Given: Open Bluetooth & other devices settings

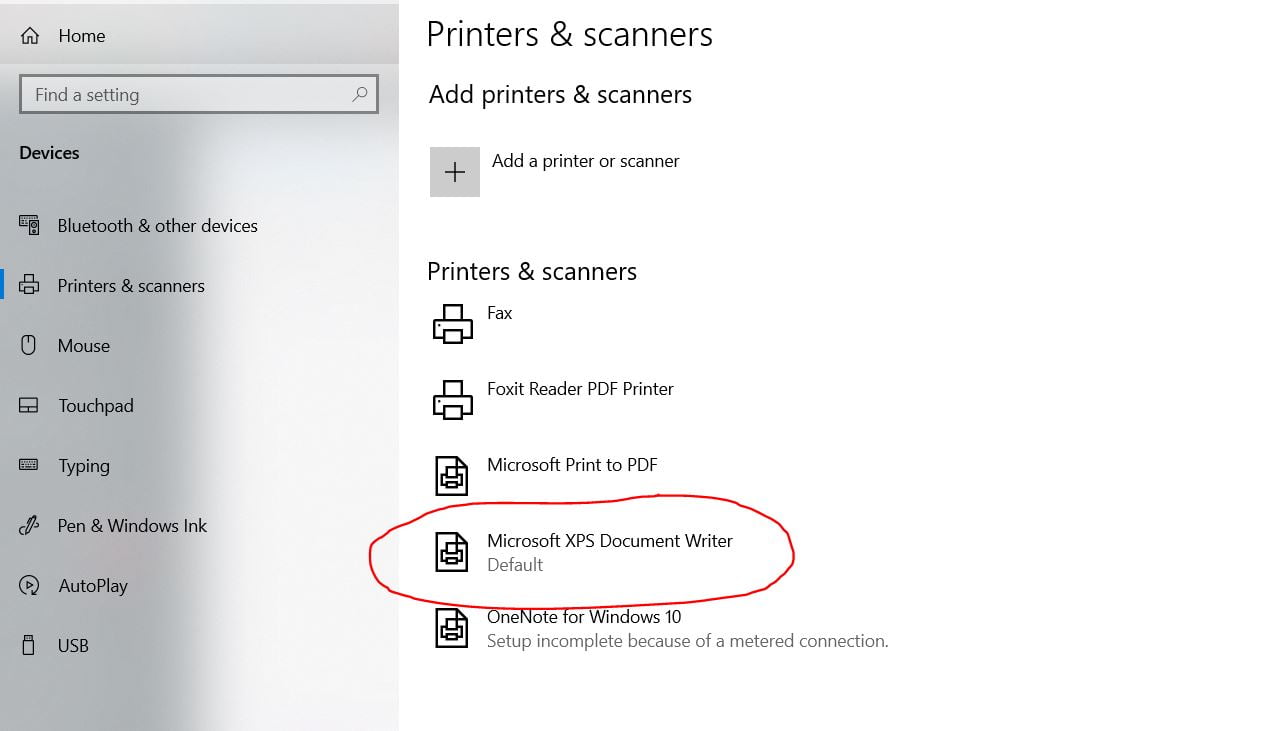Looking at the screenshot, I should pos(157,226).
